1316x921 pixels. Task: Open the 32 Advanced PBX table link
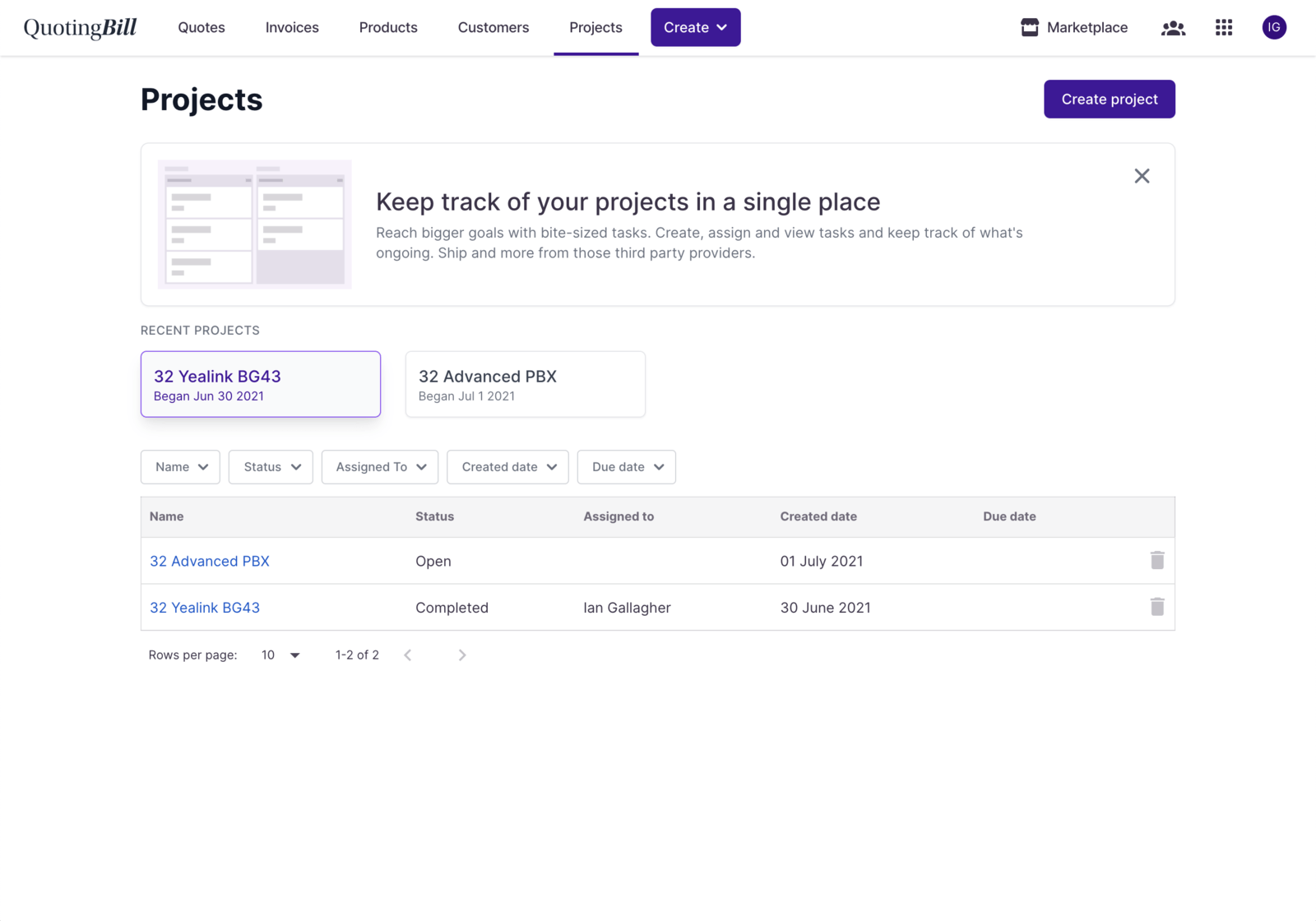tap(210, 562)
